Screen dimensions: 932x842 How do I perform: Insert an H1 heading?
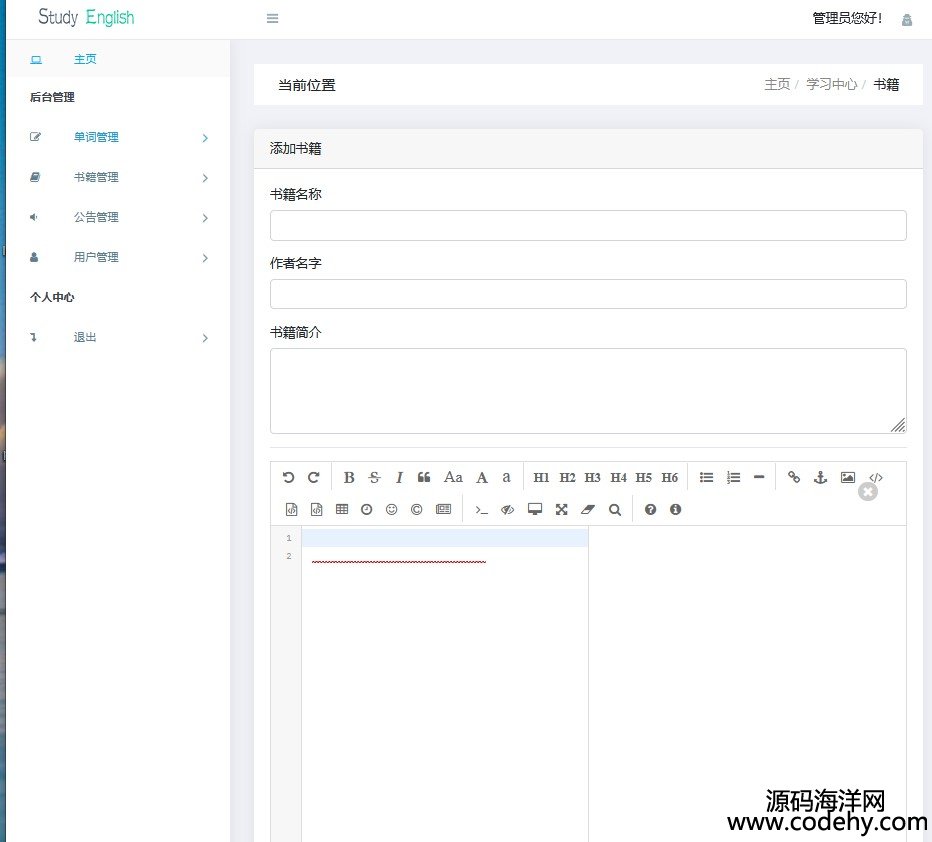pyautogui.click(x=541, y=477)
